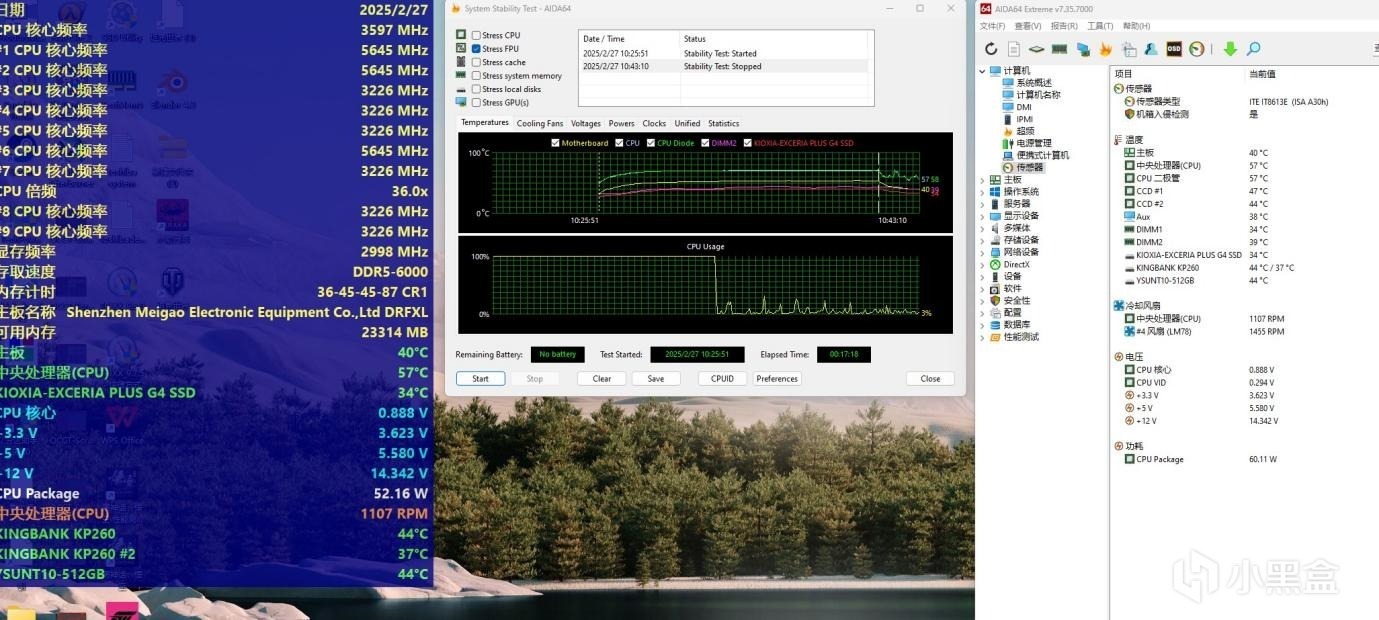Toggle DIMM2 graph checkbox

click(x=706, y=143)
